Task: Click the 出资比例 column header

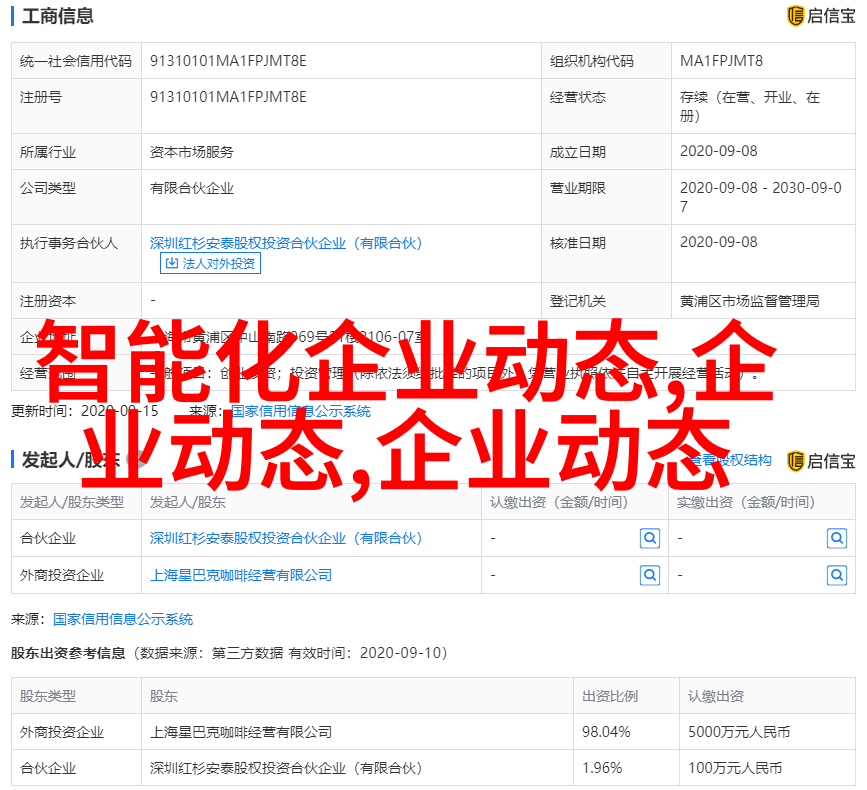Action: 610,696
